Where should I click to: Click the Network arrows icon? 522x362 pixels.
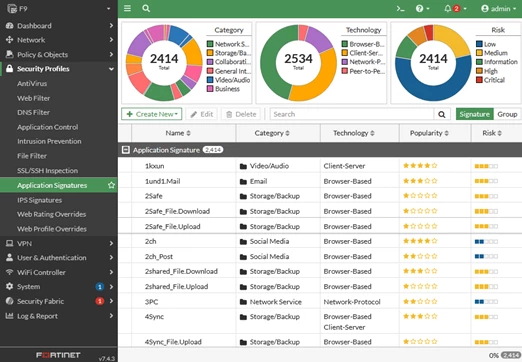click(9, 40)
